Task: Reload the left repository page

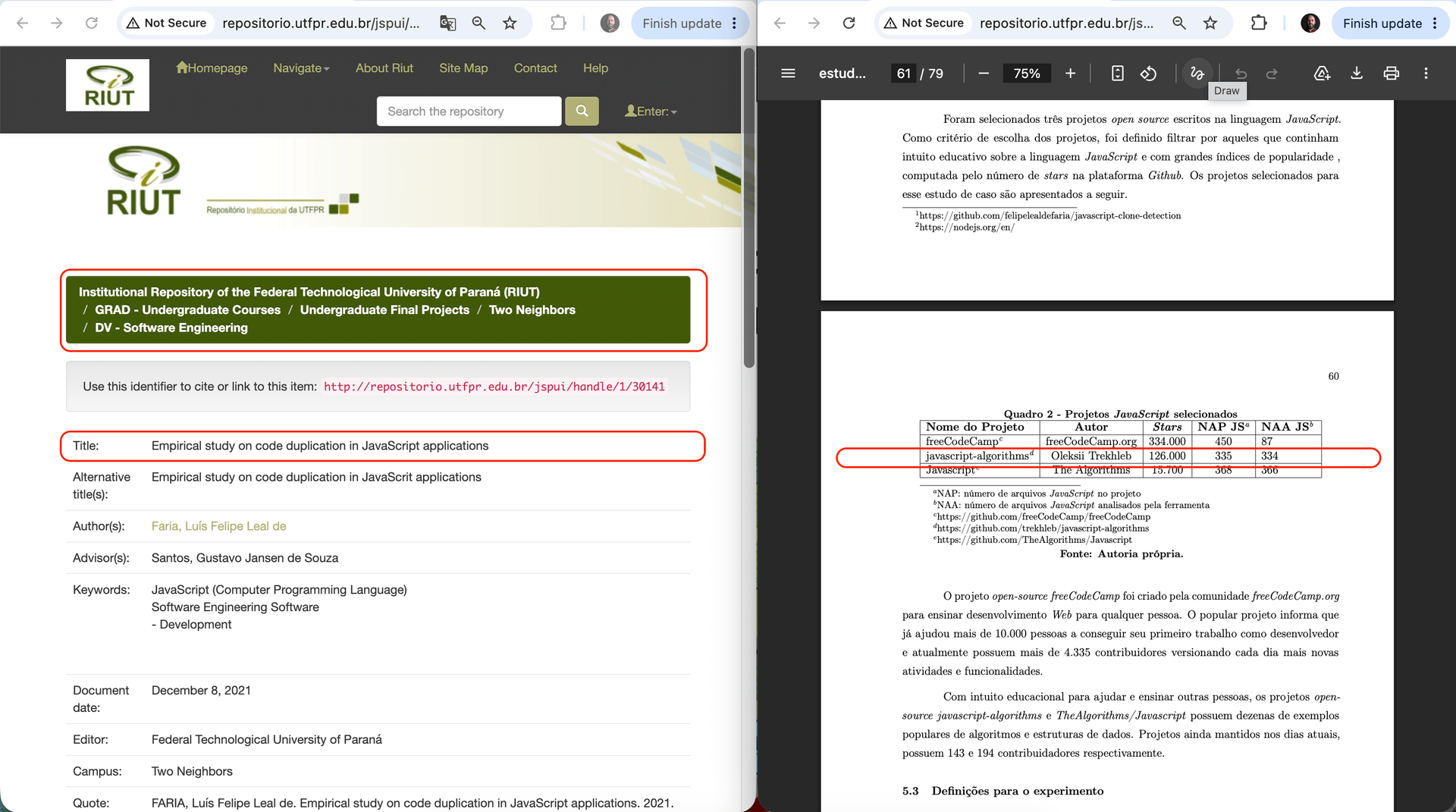Action: click(92, 24)
